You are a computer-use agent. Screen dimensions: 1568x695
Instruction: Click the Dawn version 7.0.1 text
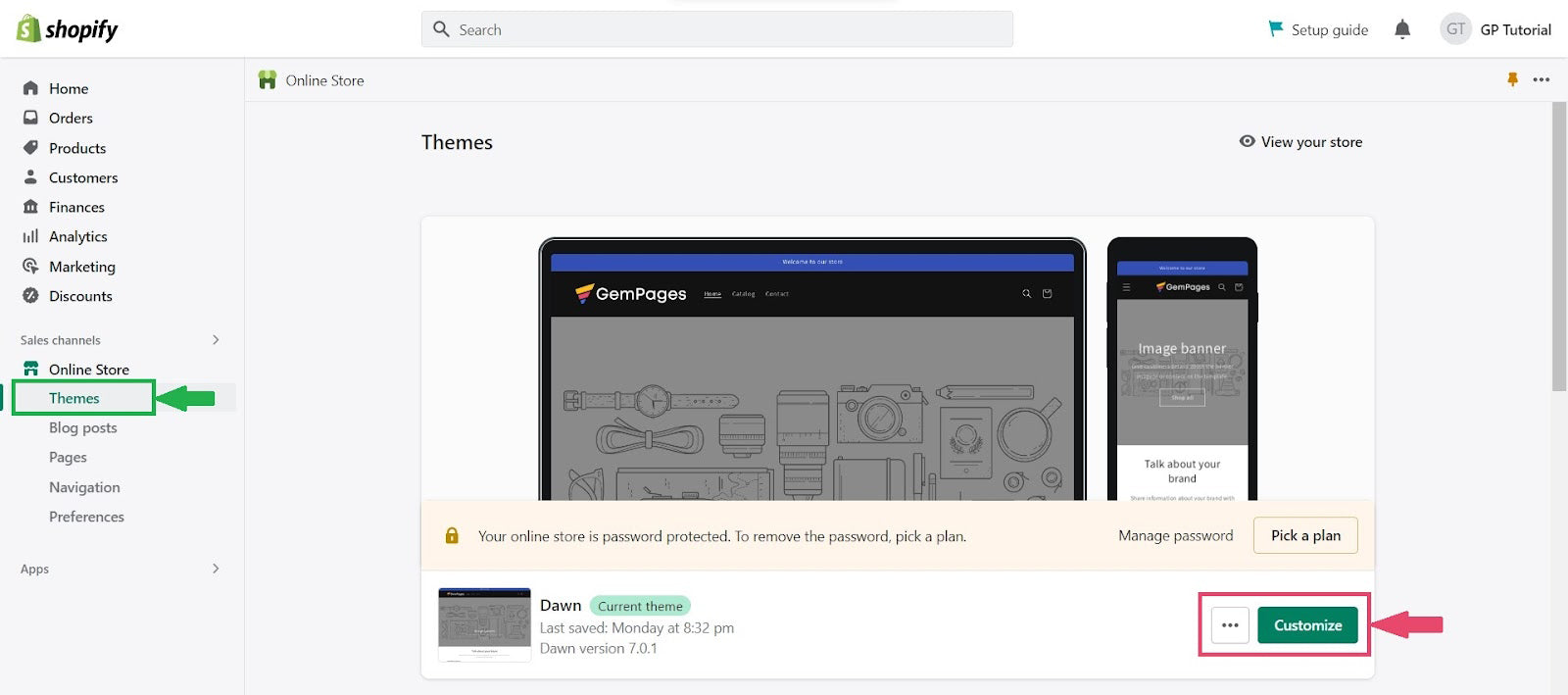click(x=599, y=648)
